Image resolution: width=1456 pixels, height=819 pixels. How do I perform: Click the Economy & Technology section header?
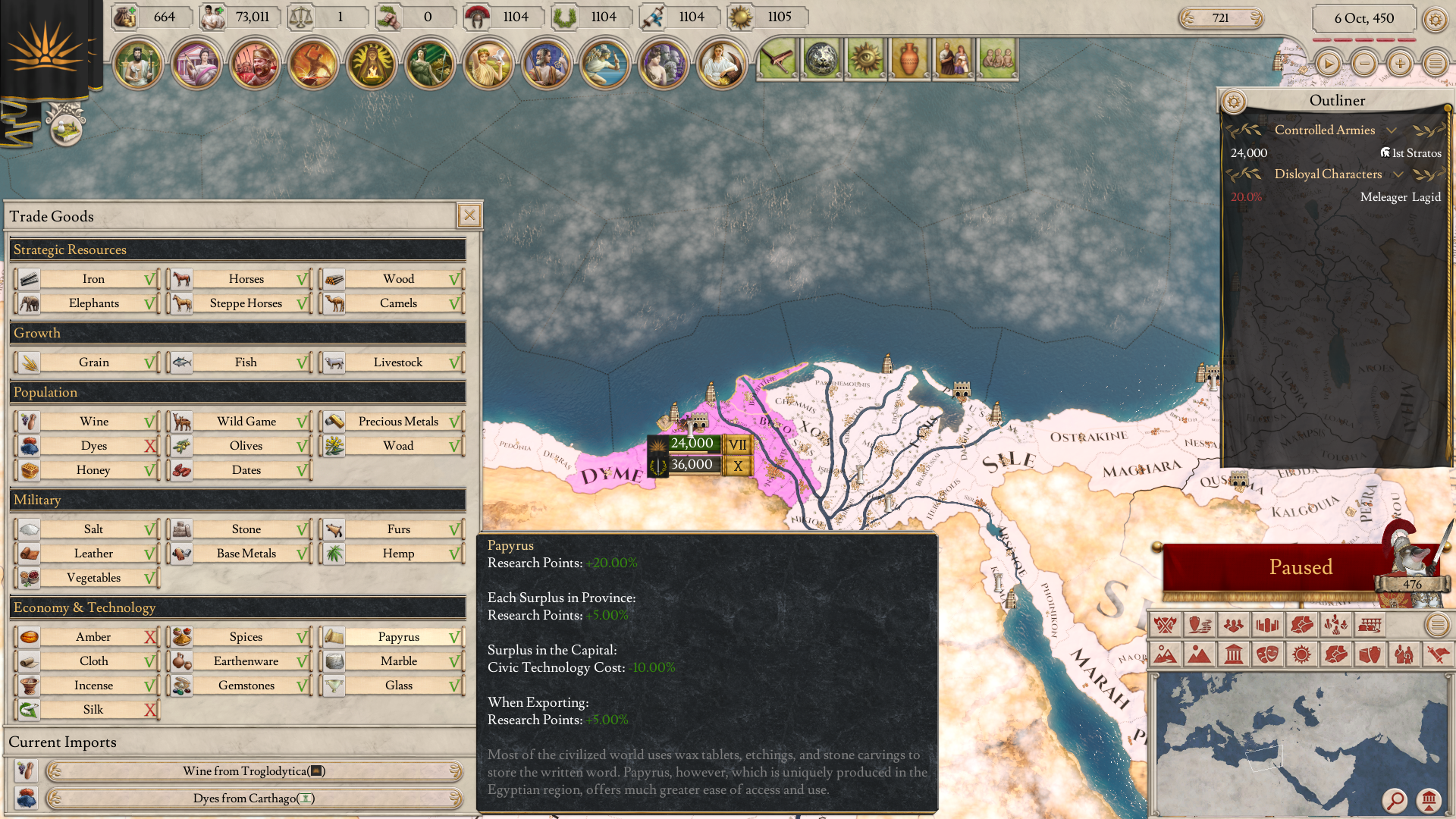pos(237,607)
